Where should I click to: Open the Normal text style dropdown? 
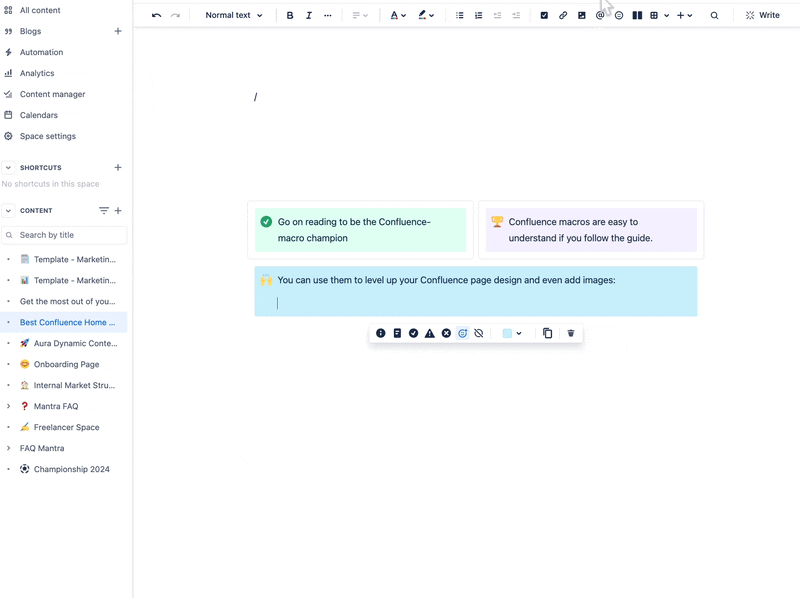click(x=232, y=15)
